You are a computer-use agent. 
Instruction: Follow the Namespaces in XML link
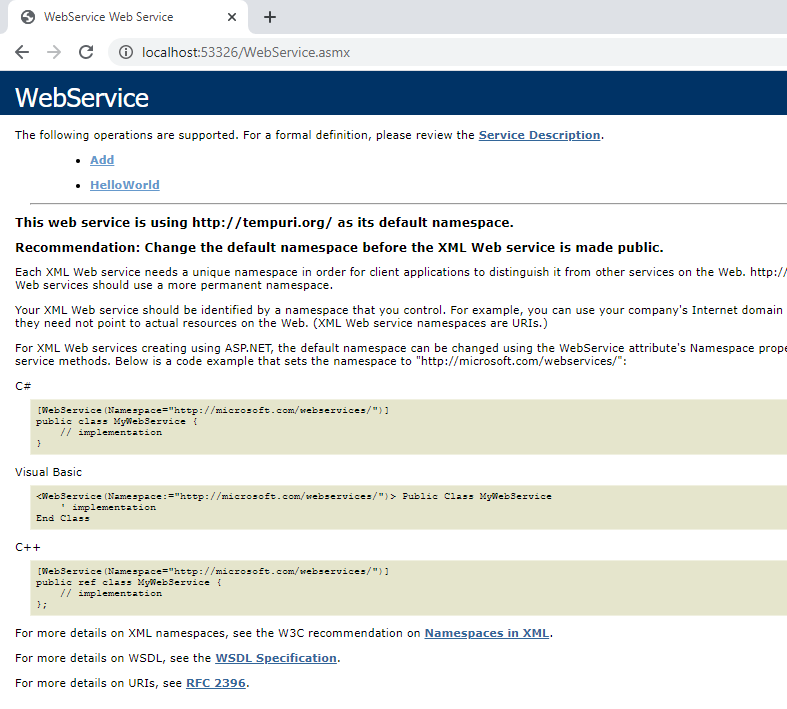pos(486,633)
